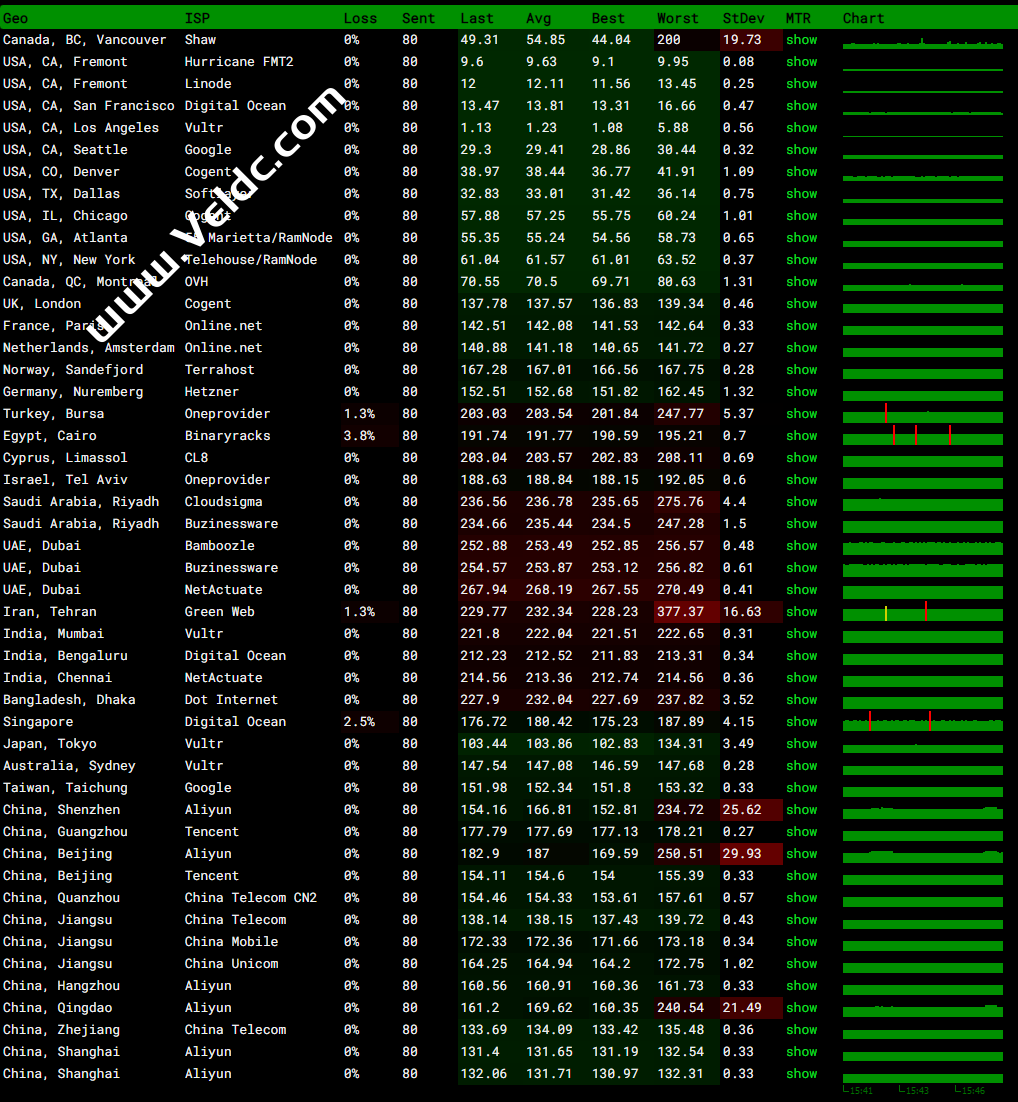
Task: Show MTR for Jiangsu China Mobile
Action: coord(801,942)
